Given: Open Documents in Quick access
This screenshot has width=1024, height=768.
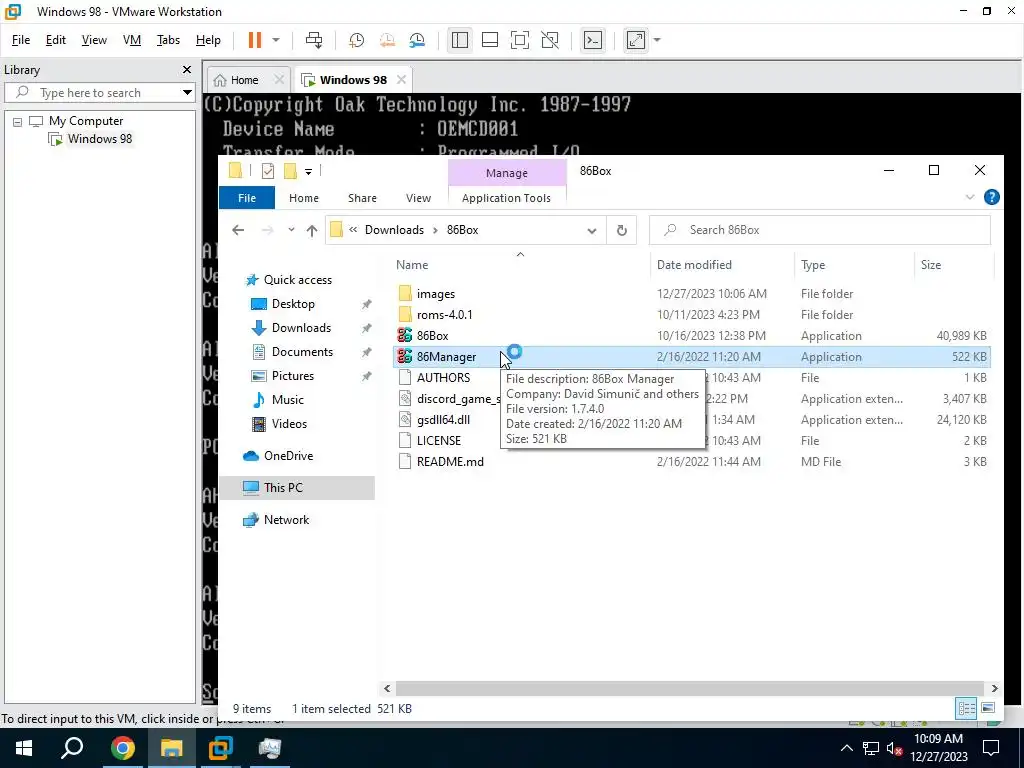Looking at the screenshot, I should click(x=302, y=352).
